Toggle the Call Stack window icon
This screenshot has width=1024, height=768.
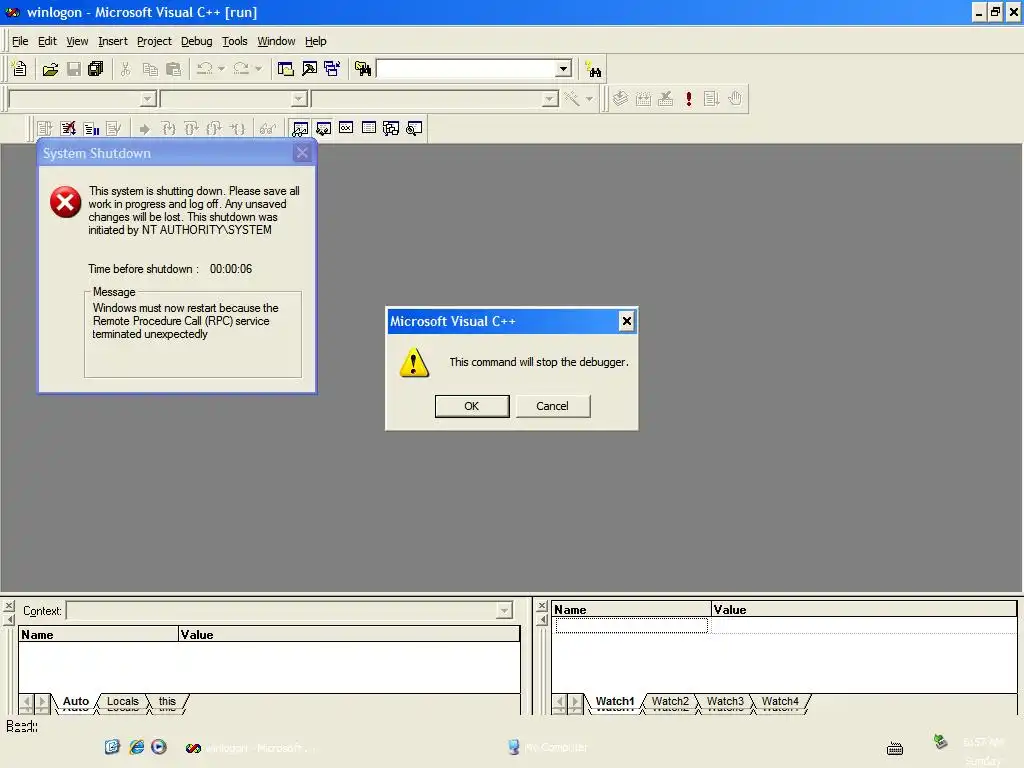tap(391, 128)
